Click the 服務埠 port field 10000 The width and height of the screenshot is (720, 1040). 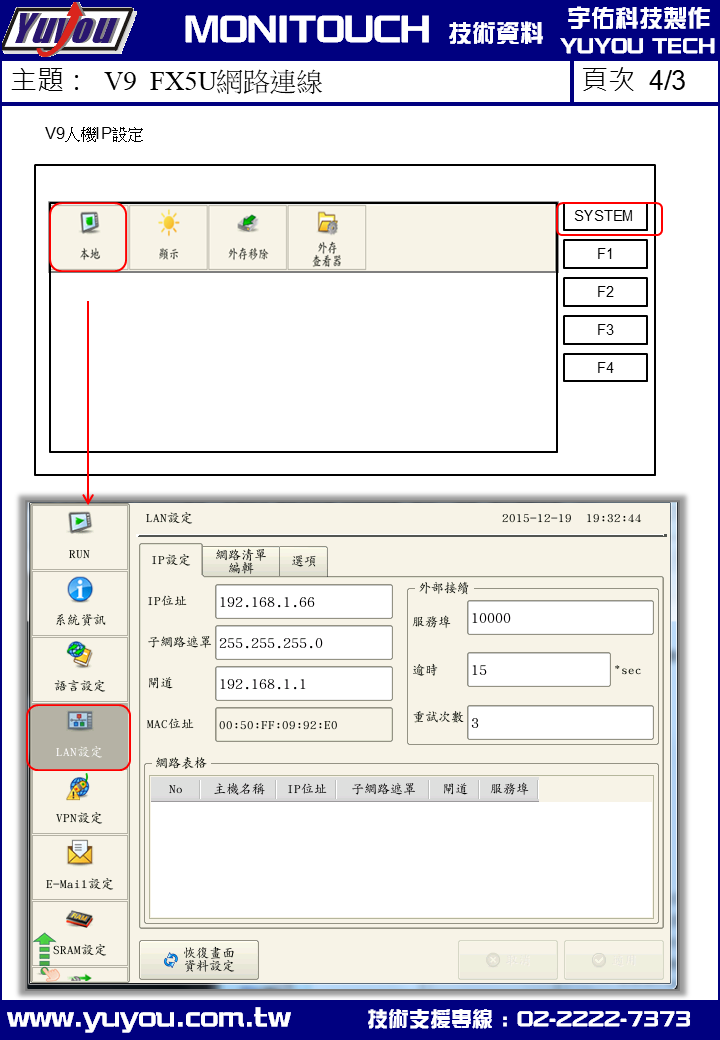(x=560, y=618)
